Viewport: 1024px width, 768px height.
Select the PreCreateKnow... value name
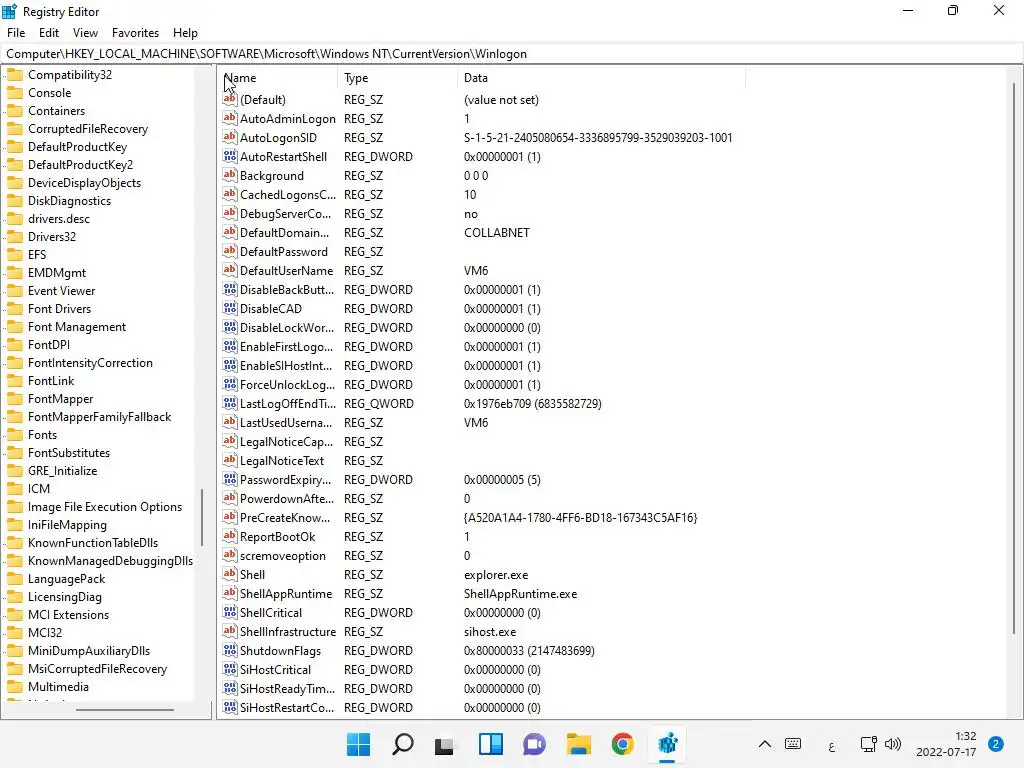click(285, 517)
